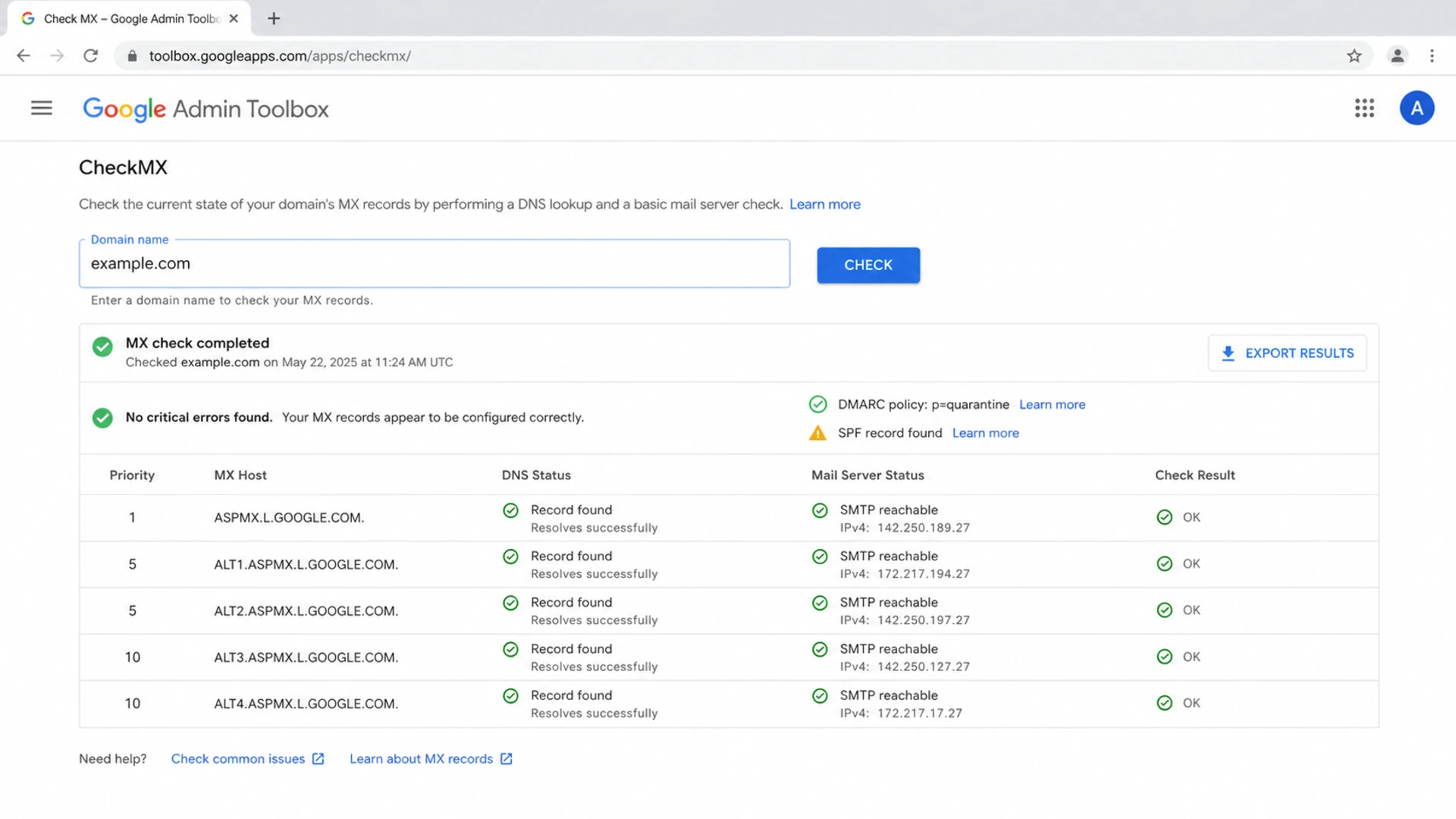The height and width of the screenshot is (819, 1456).
Task: Select ASPMX.L.GOOGLE.COM. host cell
Action: point(289,518)
